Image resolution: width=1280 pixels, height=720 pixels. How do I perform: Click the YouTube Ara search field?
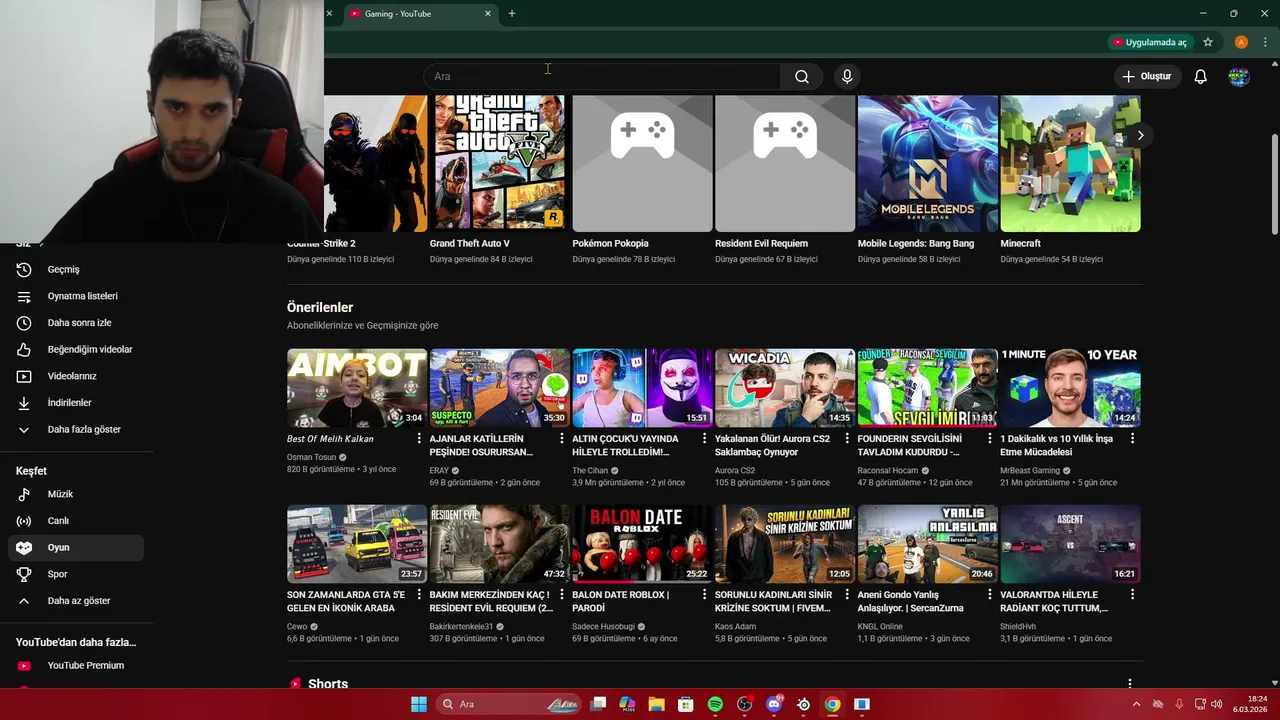click(602, 76)
